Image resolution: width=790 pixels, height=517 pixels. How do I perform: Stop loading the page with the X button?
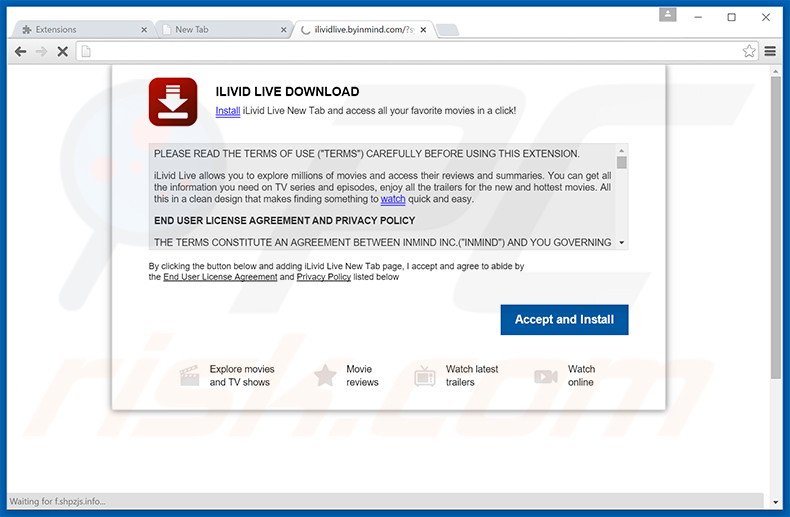[62, 51]
